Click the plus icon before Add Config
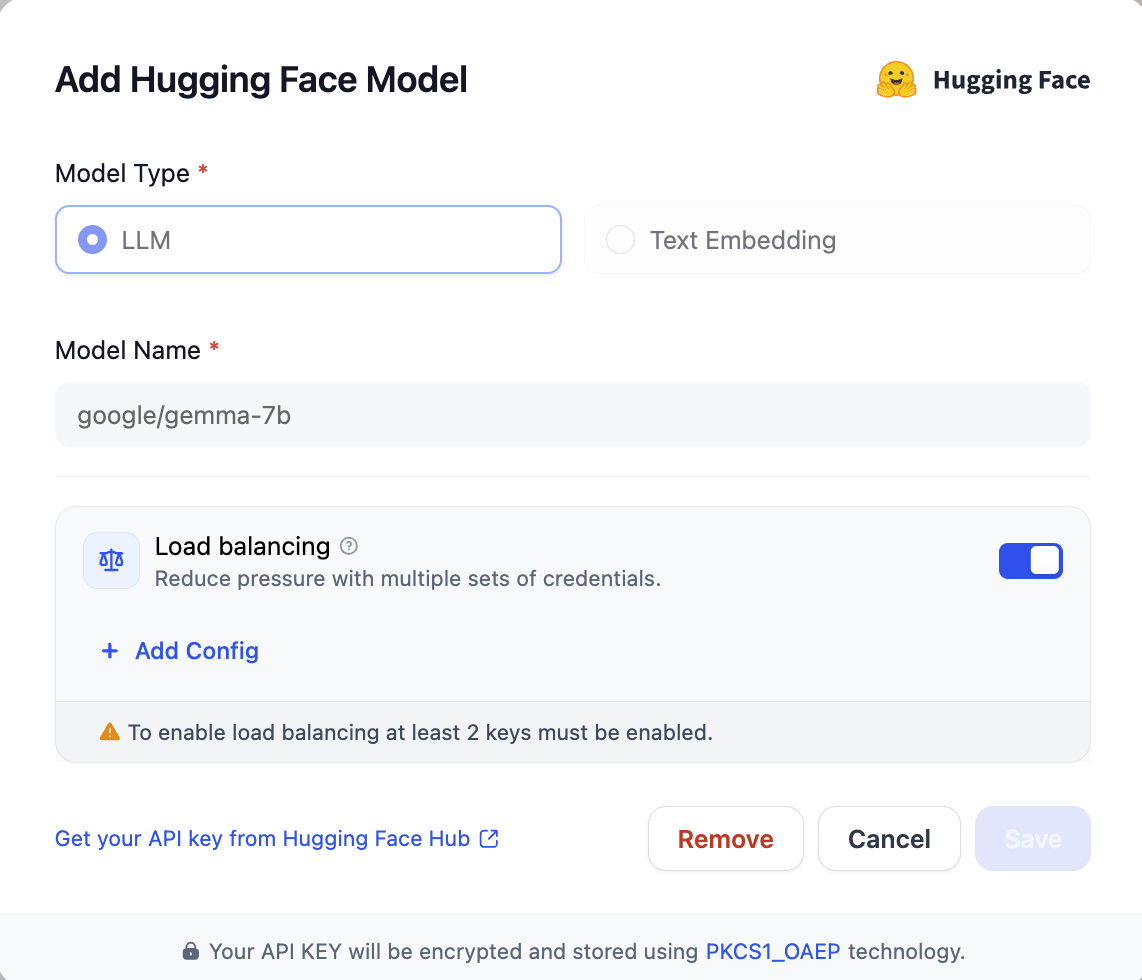Image resolution: width=1142 pixels, height=980 pixels. [109, 651]
